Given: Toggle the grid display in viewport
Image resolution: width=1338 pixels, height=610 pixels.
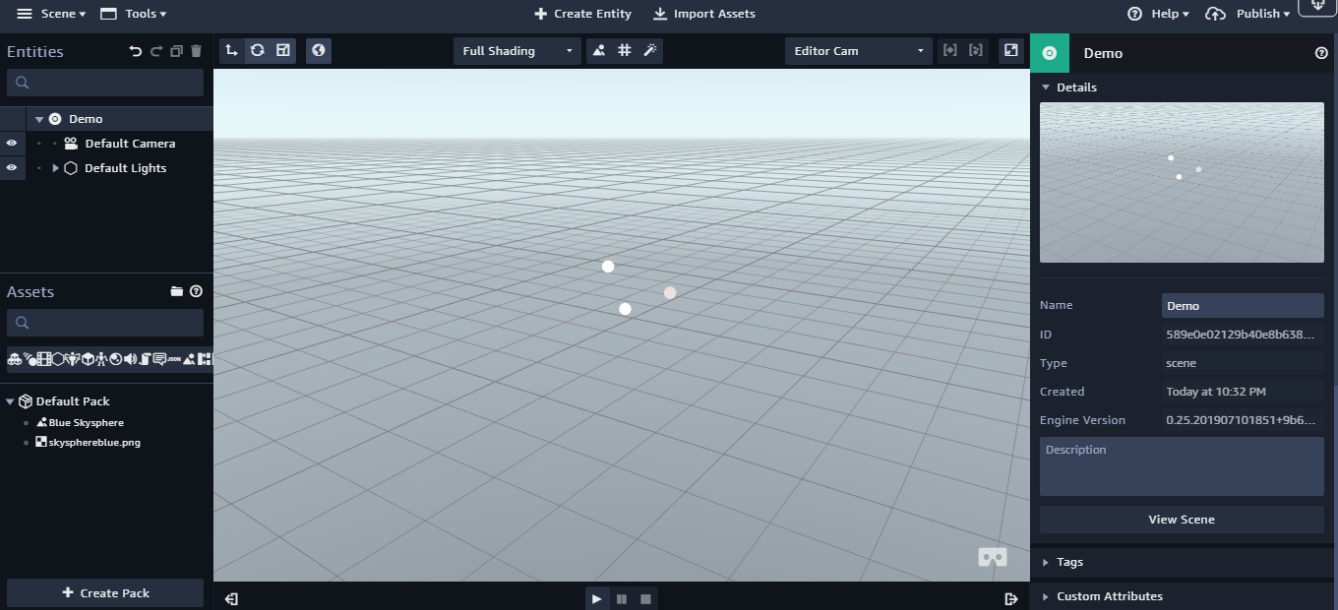Looking at the screenshot, I should [624, 51].
